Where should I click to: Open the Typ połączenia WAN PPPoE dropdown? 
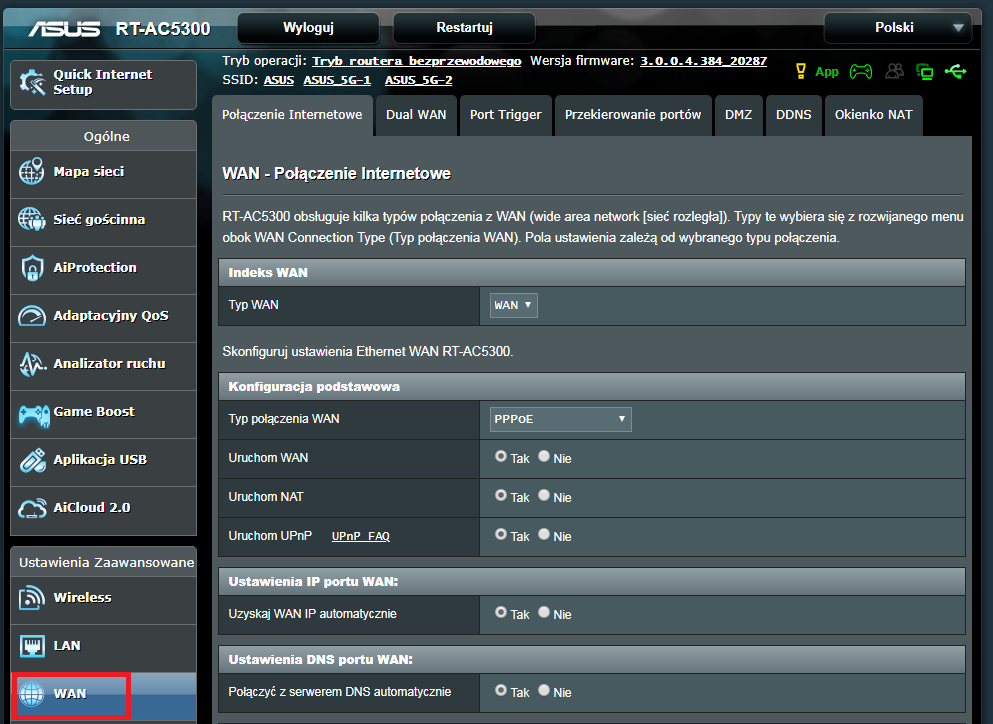click(560, 419)
